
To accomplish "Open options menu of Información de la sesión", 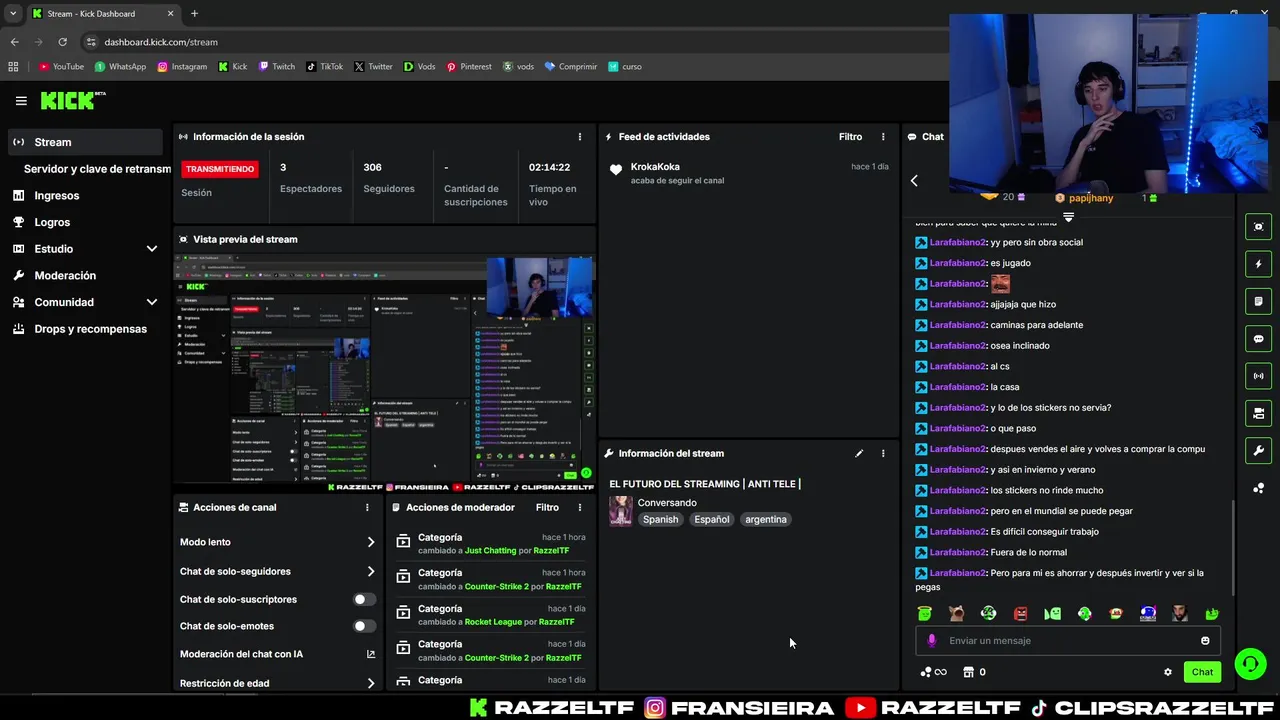I will pos(579,137).
